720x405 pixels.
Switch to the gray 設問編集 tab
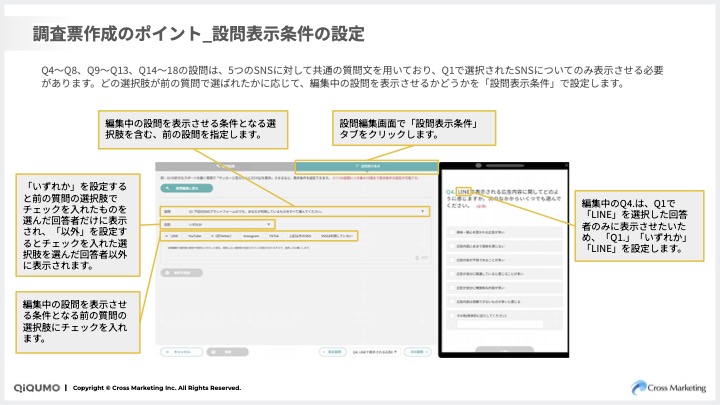(225, 166)
